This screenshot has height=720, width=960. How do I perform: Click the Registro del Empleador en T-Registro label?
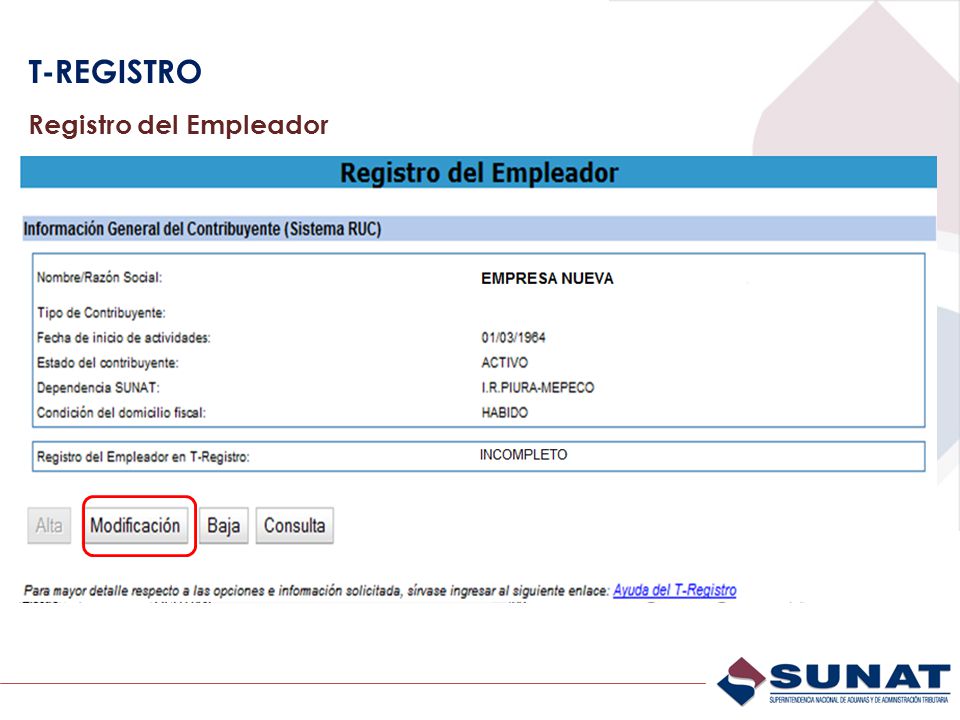click(143, 457)
